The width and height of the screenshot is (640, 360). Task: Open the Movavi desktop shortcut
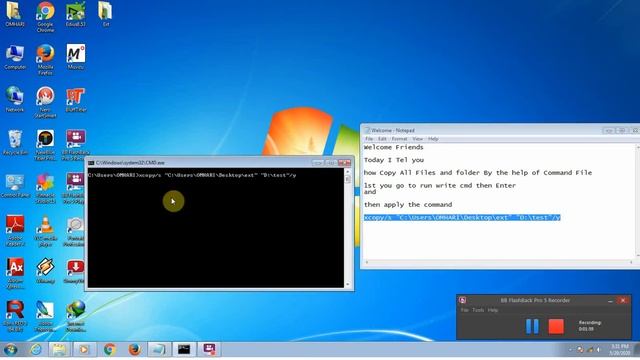pos(76,57)
